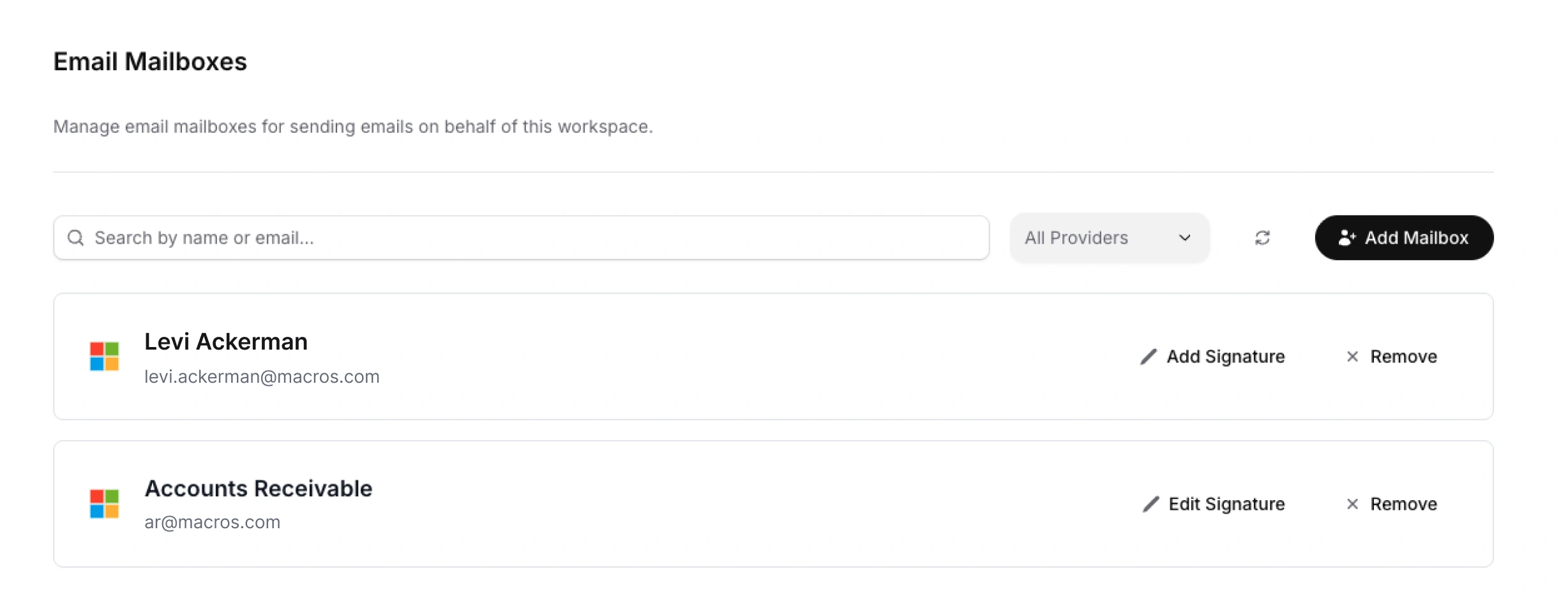Remove the Accounts Receivable mailbox
The width and height of the screenshot is (1568, 615).
(x=1403, y=504)
